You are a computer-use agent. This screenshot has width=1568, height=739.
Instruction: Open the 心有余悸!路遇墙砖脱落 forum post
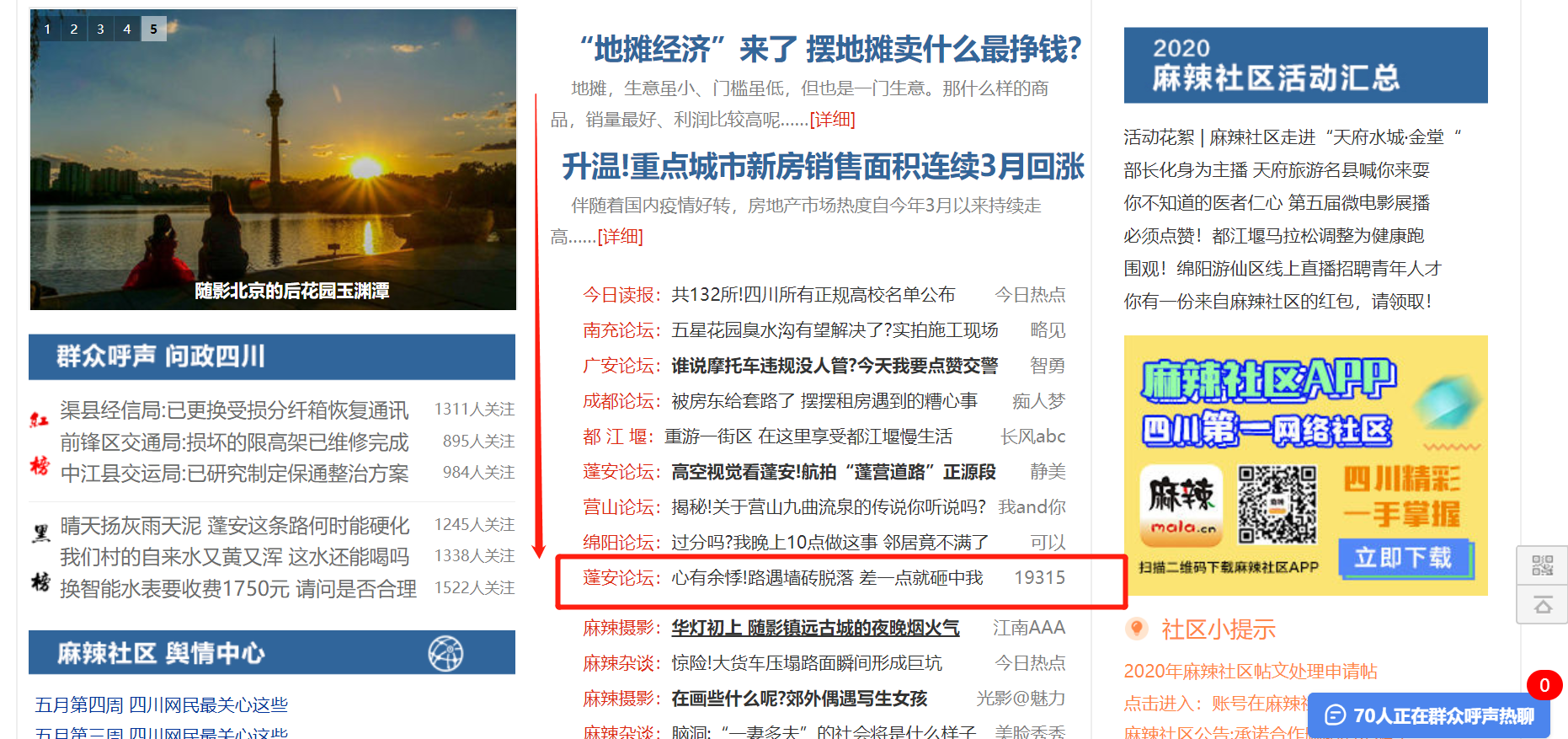click(826, 578)
